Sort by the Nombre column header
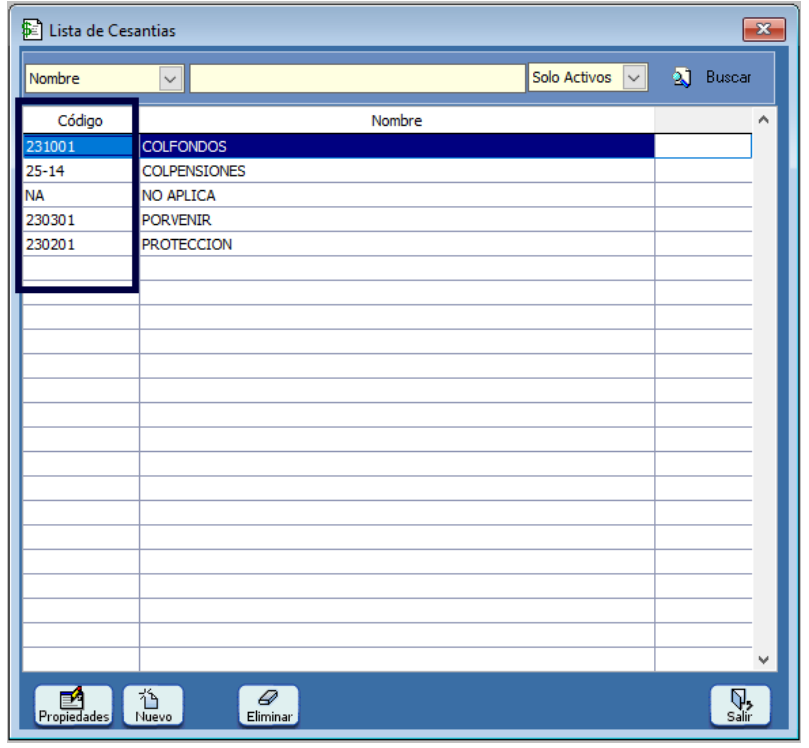This screenshot has width=809, height=748. coord(397,121)
